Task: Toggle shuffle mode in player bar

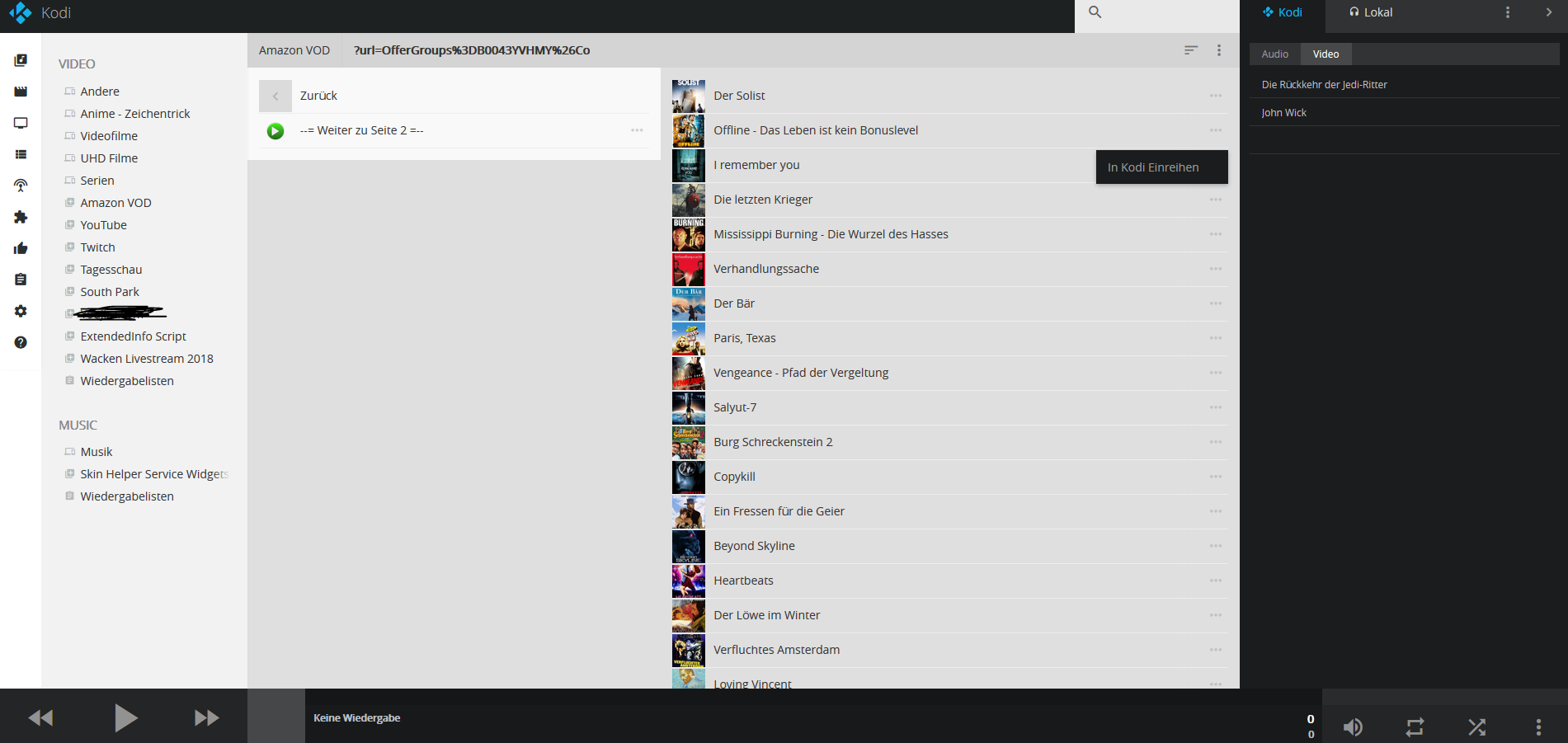Action: point(1476,727)
